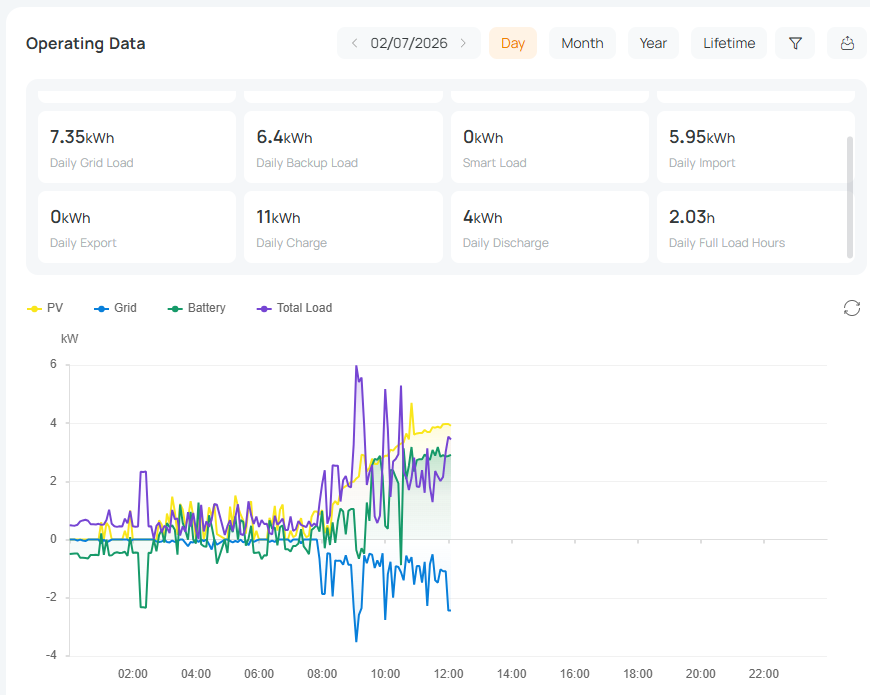Go to the next day arrow

coord(463,43)
